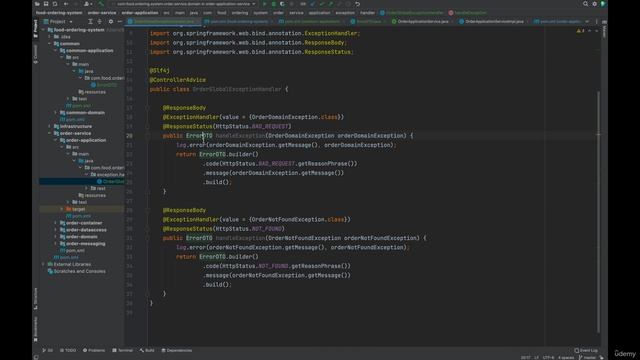The height and width of the screenshot is (360, 640).
Task: Select Scratches and Consoles in the tree
Action: 77,271
